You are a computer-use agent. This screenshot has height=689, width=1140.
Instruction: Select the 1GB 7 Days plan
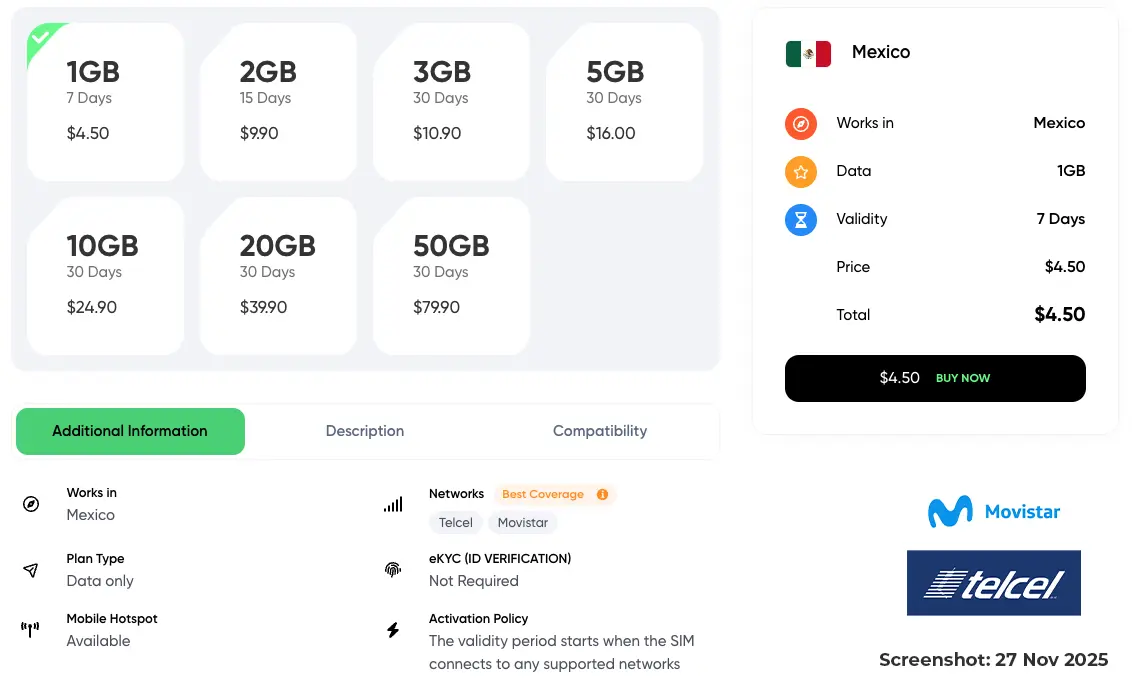pyautogui.click(x=105, y=102)
